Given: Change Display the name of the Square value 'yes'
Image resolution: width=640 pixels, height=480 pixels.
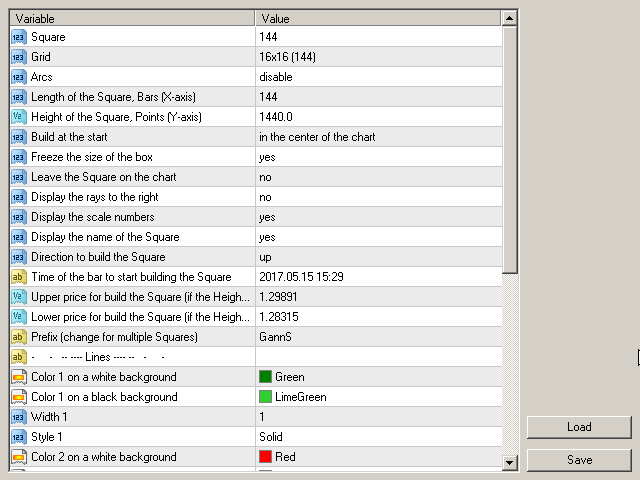Looking at the screenshot, I should (x=379, y=237).
